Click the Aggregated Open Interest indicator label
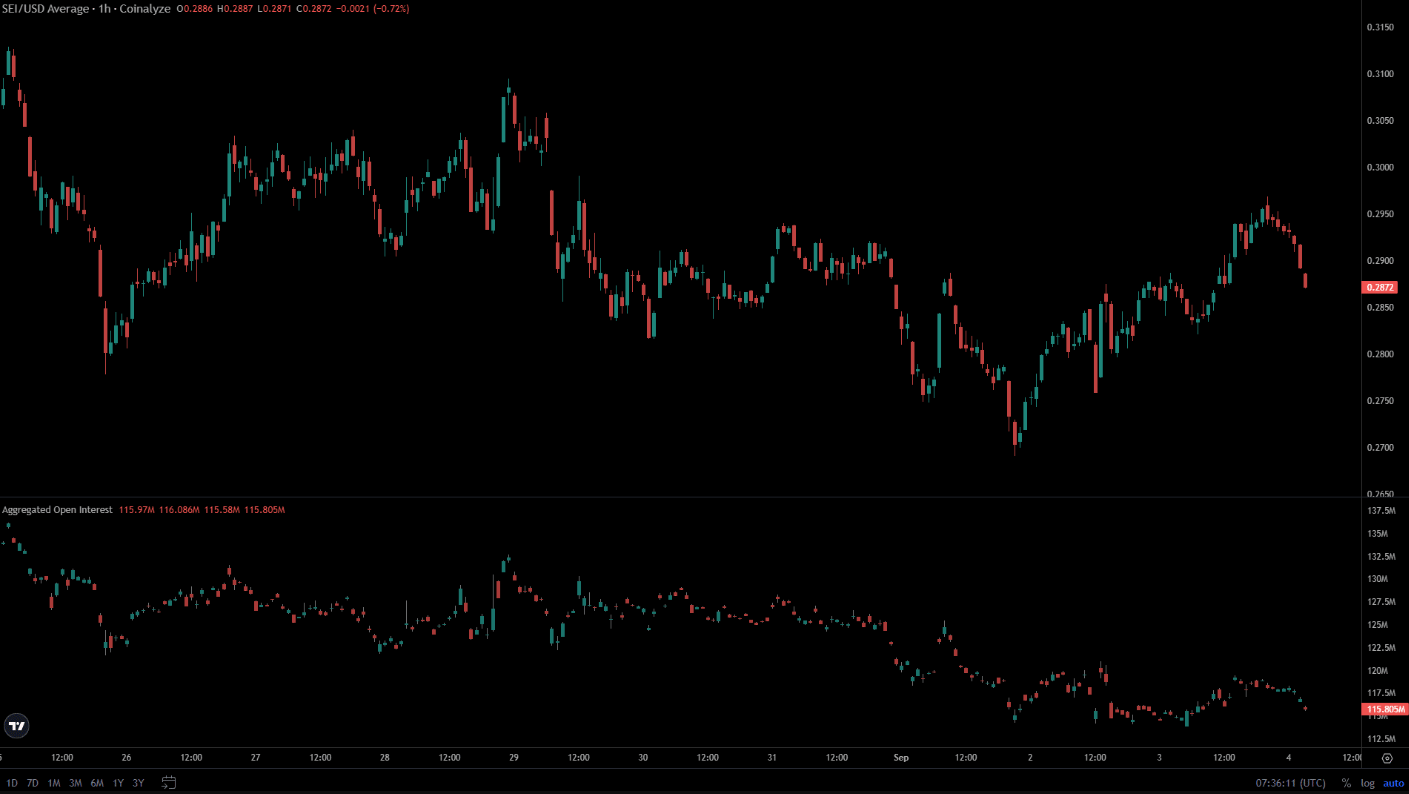 (57, 510)
